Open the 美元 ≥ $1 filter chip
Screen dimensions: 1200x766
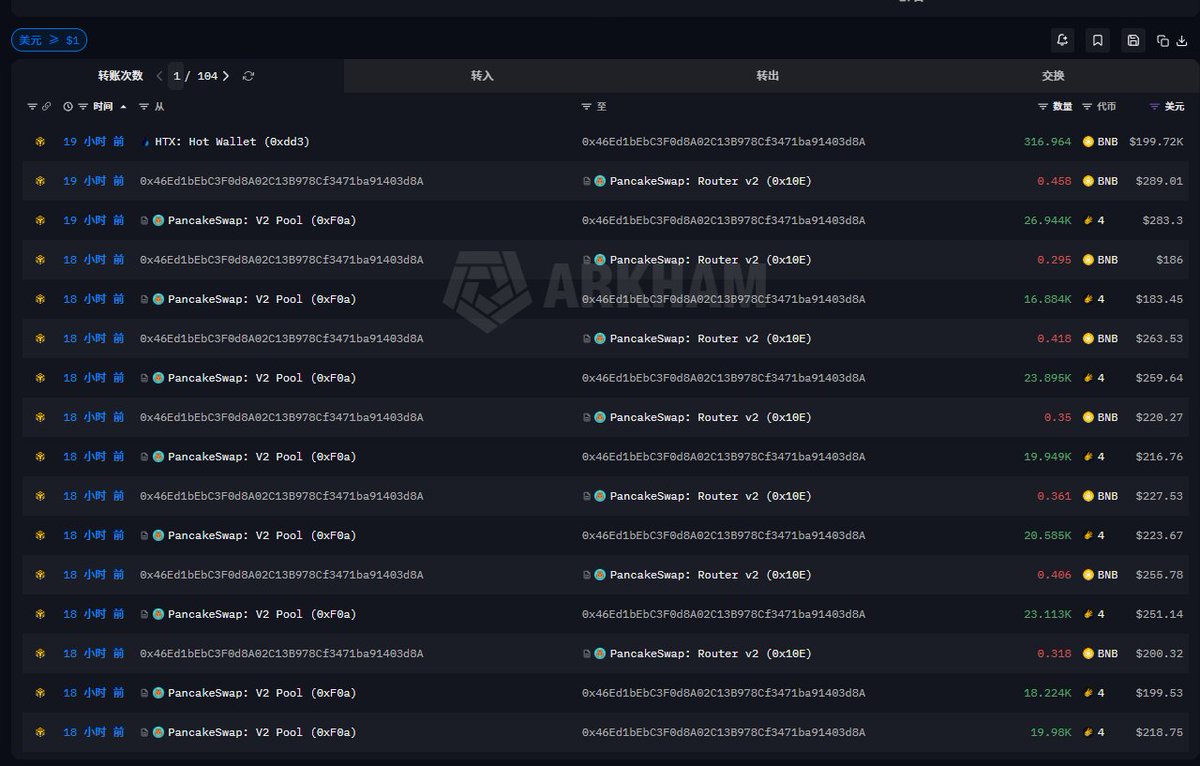pyautogui.click(x=49, y=40)
